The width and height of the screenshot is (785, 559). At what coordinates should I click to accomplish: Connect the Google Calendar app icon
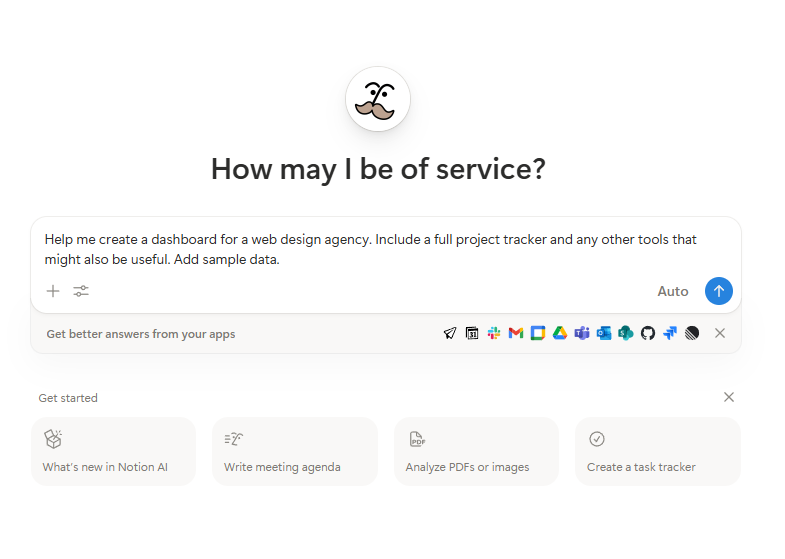[538, 333]
